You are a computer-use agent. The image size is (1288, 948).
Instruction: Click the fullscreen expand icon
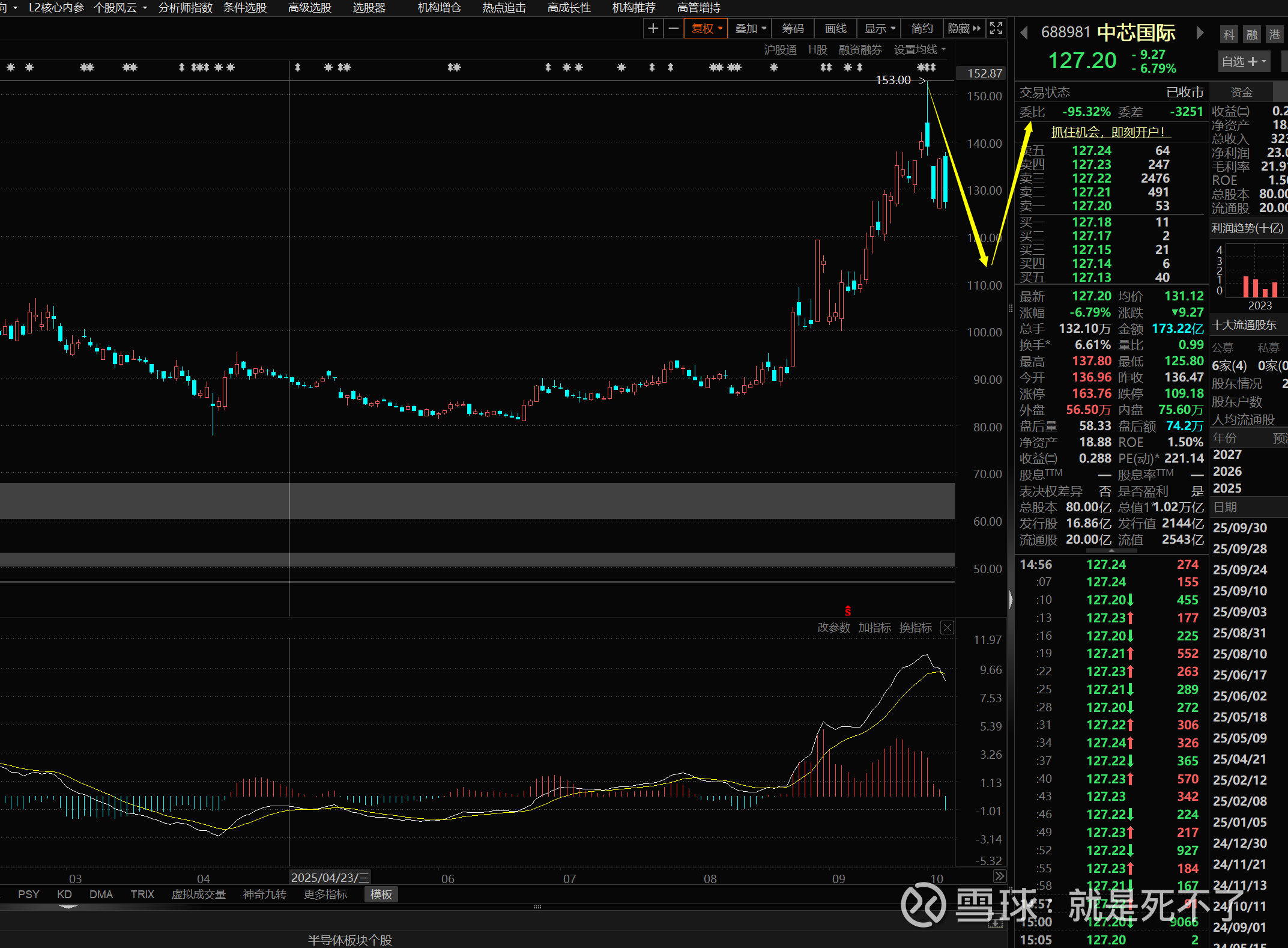pos(996,28)
